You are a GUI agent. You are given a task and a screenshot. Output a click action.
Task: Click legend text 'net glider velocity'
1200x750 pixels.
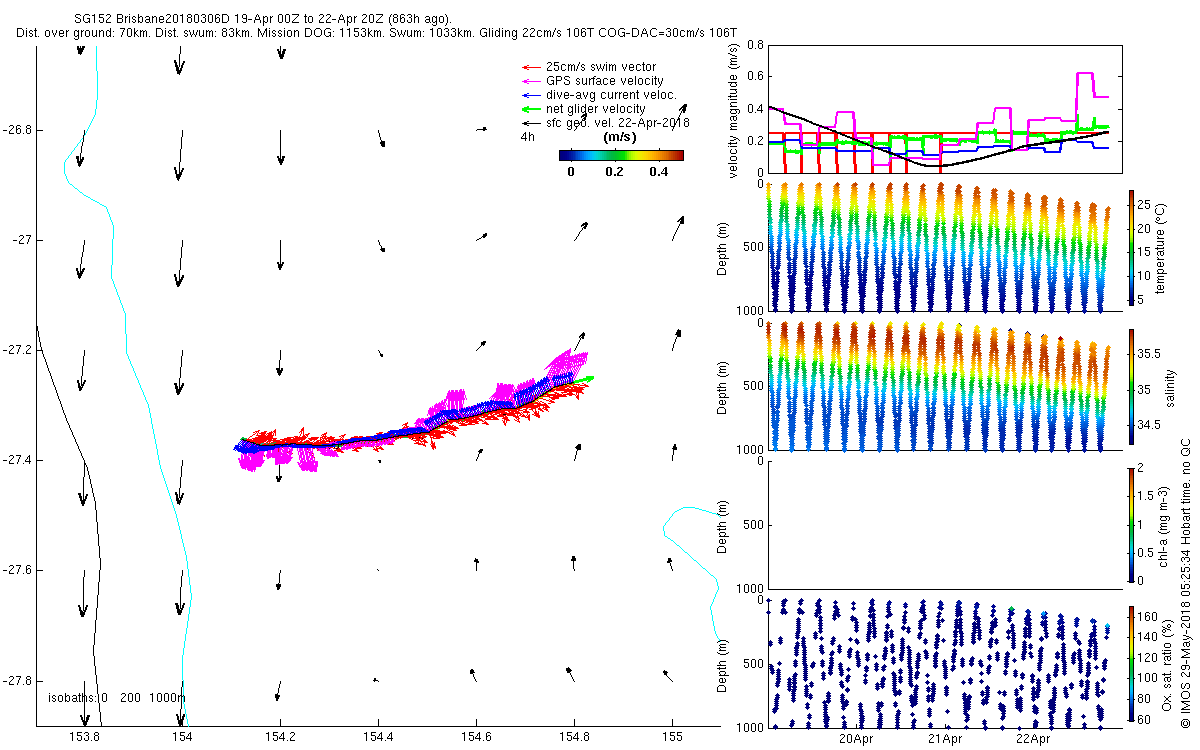point(596,109)
